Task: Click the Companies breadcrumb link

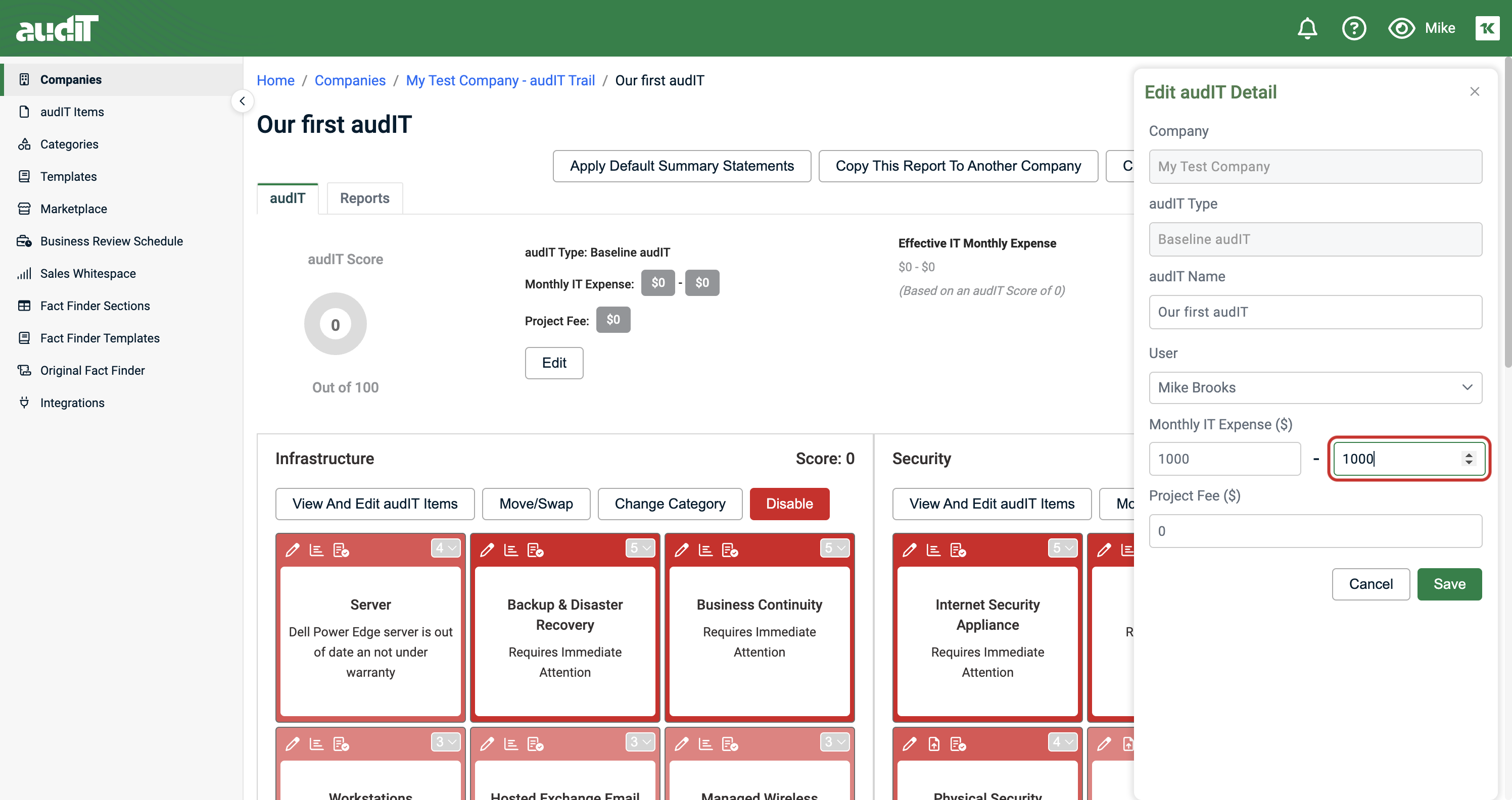Action: pos(350,80)
